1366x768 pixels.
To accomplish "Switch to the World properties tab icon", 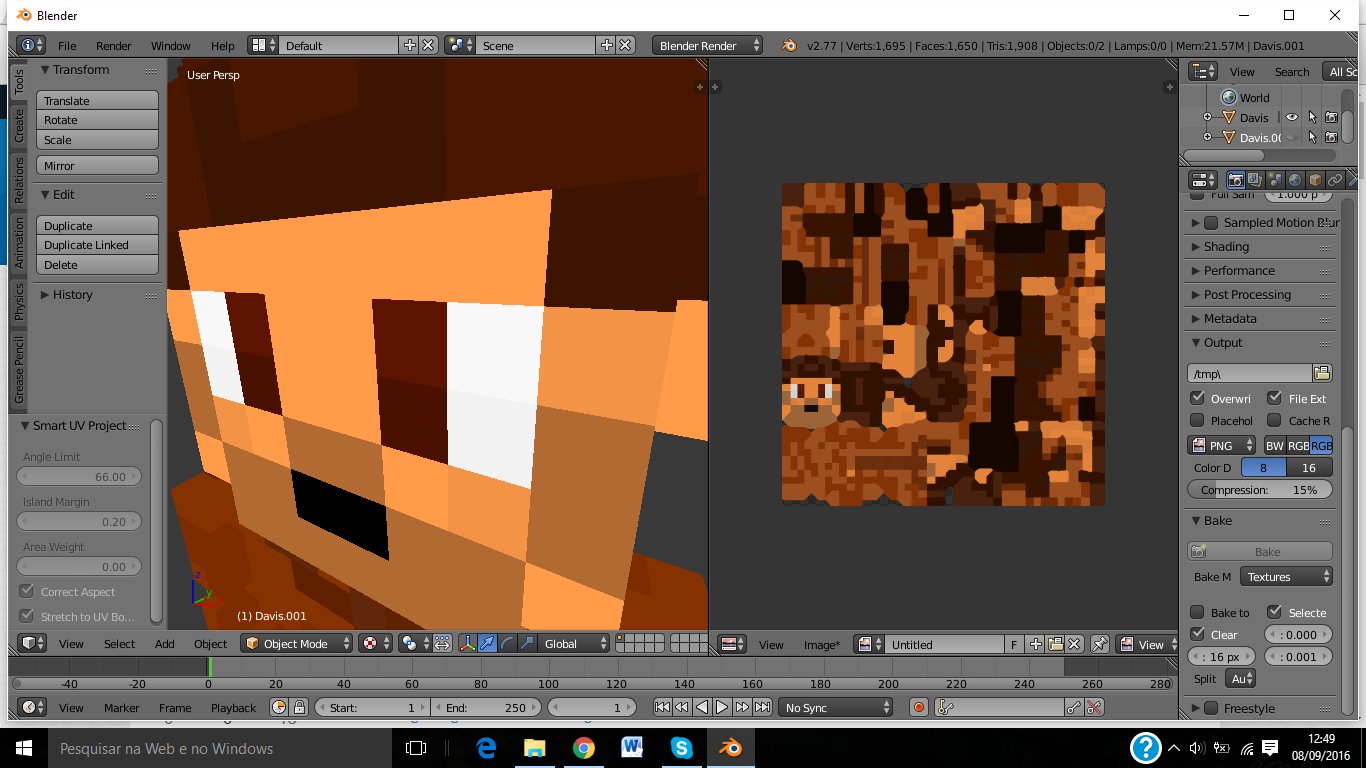I will tap(1295, 180).
